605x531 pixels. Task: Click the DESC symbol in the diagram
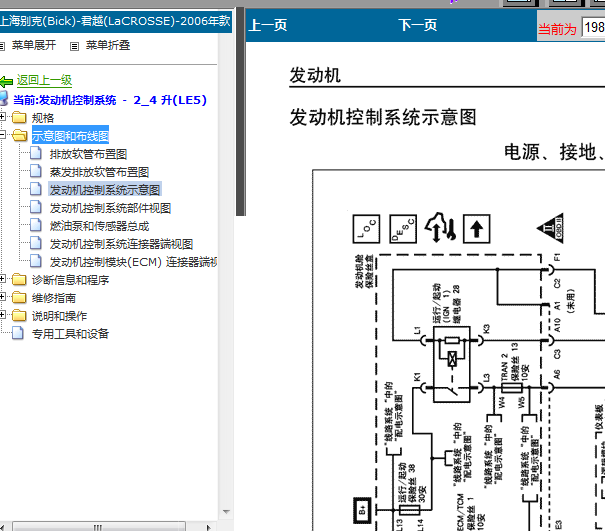403,229
